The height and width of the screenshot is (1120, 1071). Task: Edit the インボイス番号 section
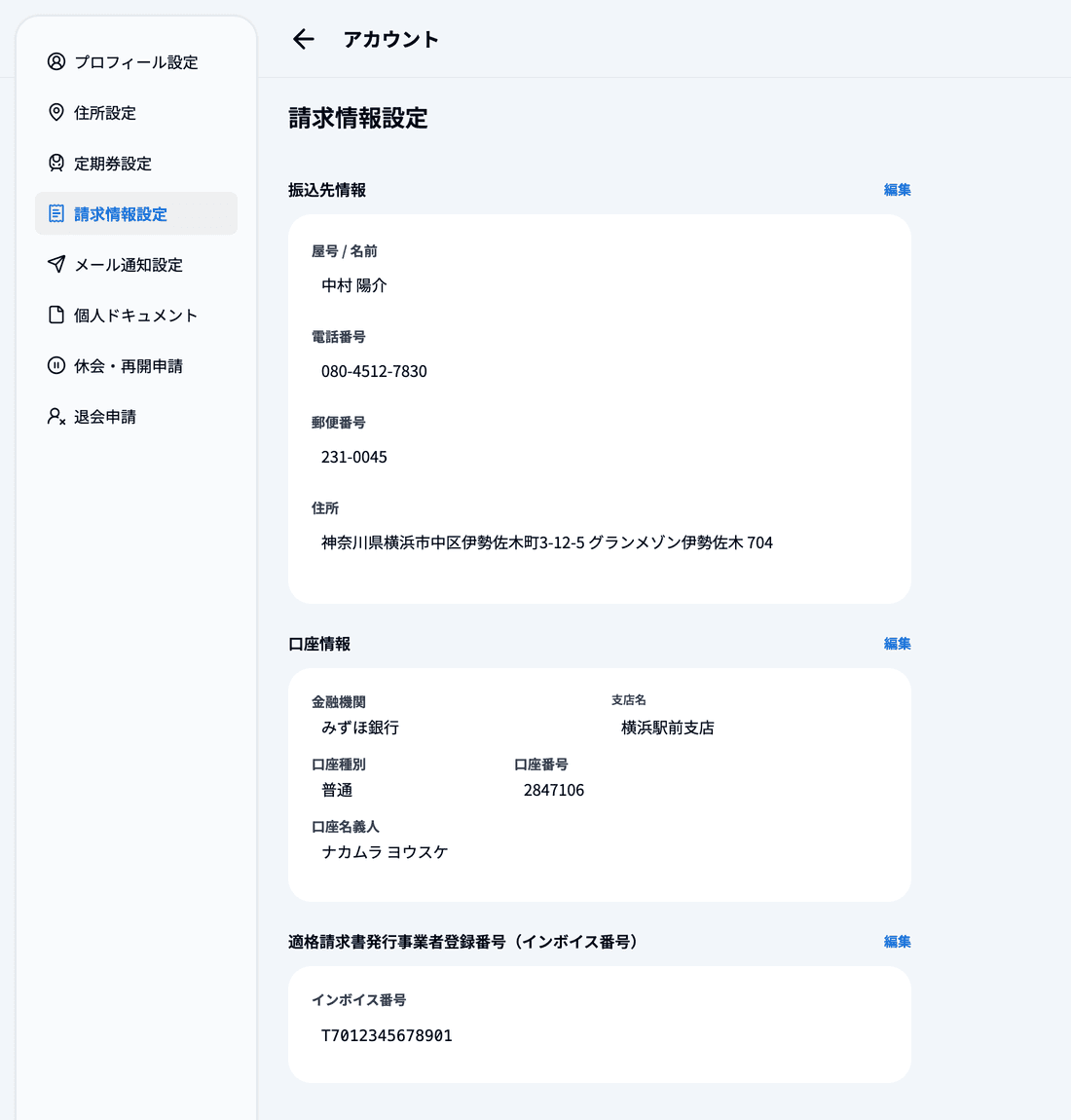pos(898,942)
